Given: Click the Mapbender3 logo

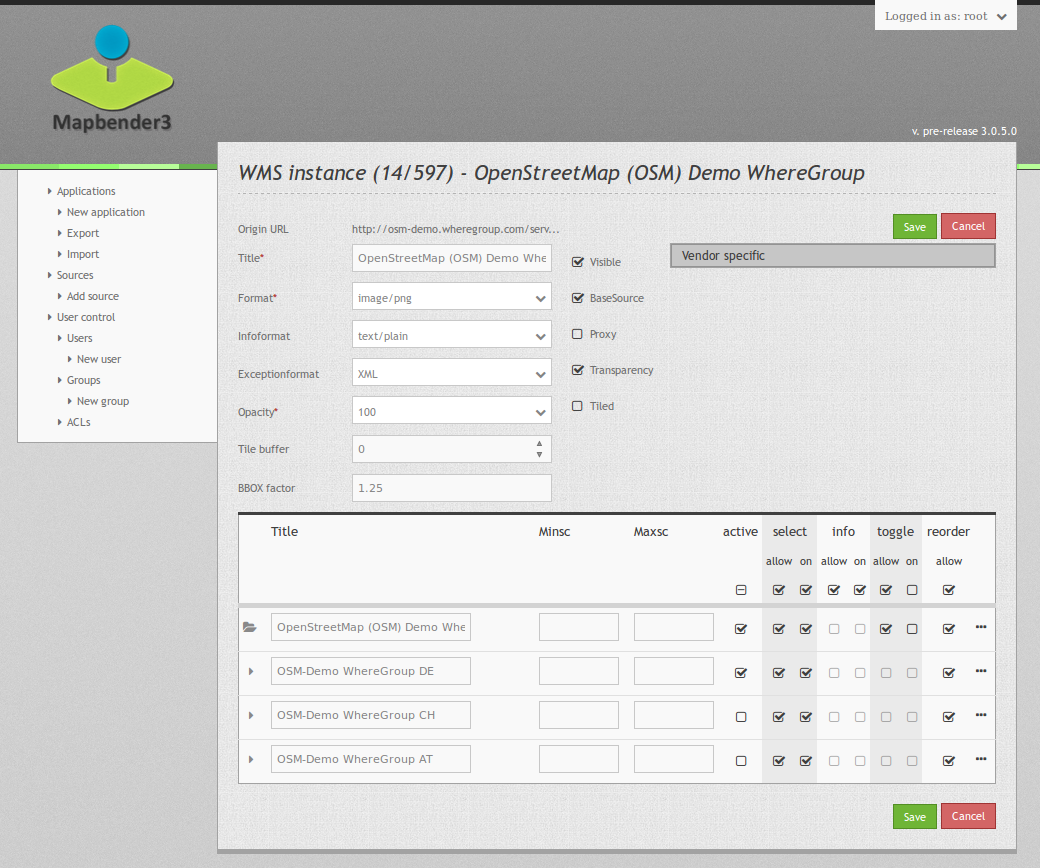Looking at the screenshot, I should pos(111,78).
